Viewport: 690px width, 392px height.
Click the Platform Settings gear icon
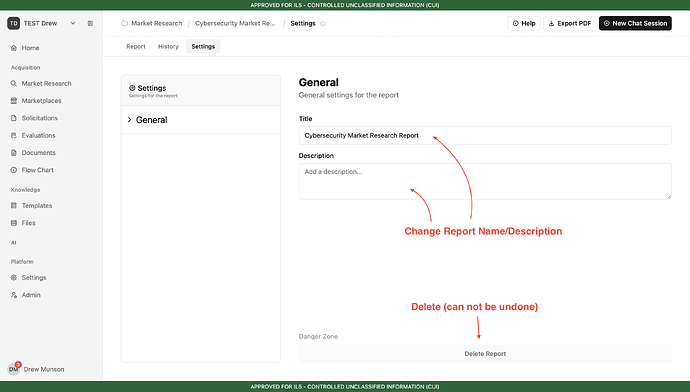14,278
